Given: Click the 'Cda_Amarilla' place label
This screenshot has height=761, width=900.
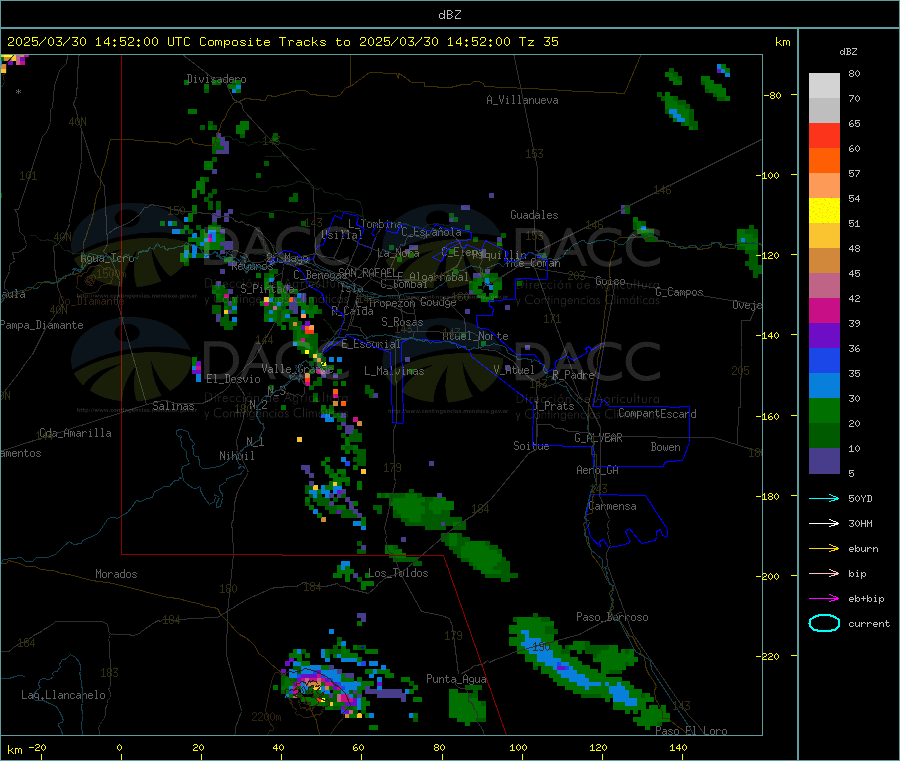Looking at the screenshot, I should pos(75,433).
